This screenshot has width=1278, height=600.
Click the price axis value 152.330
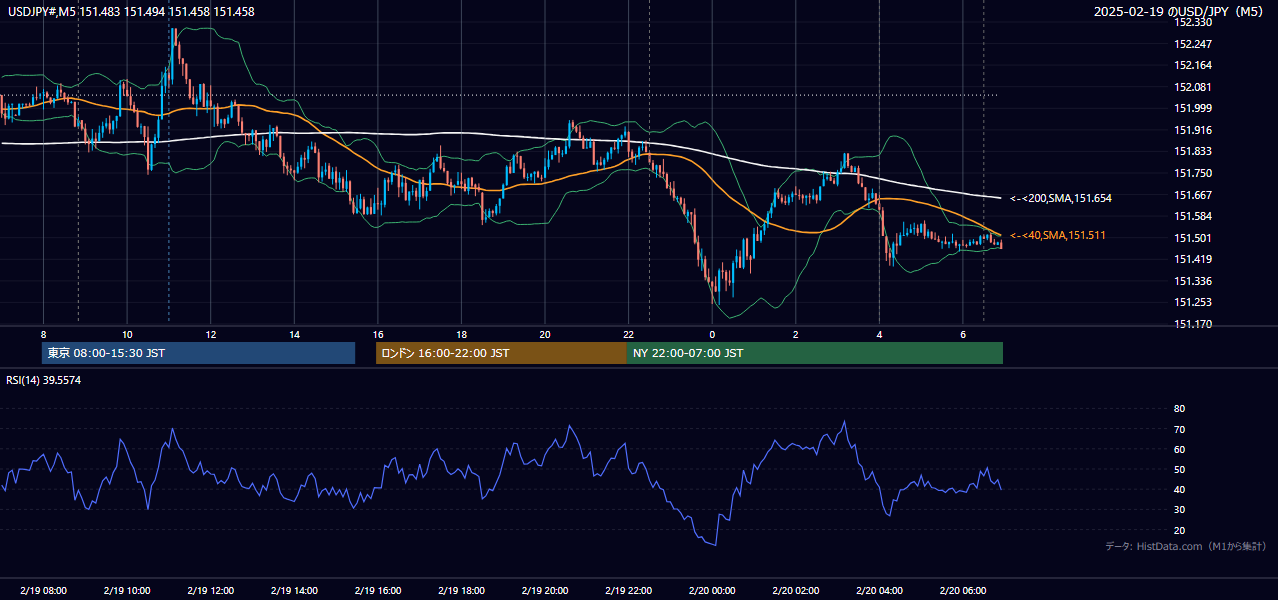tap(1193, 22)
